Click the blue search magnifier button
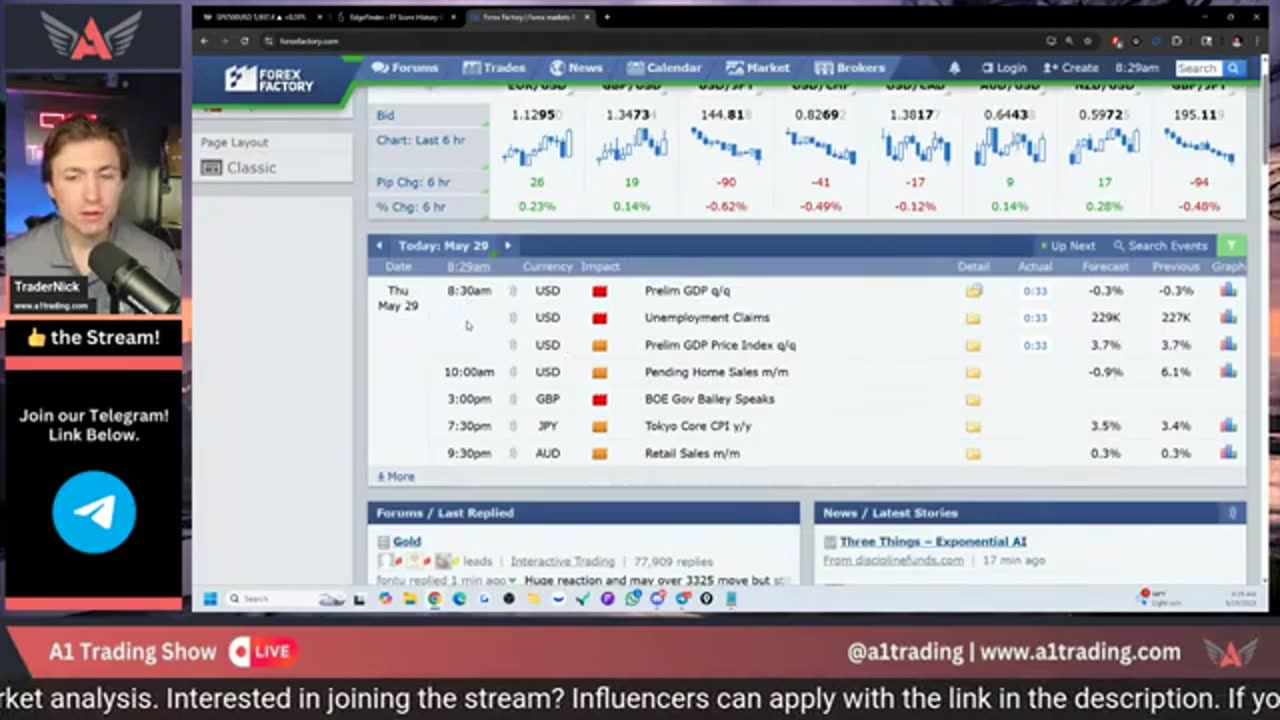Screen dimensions: 1280x720 (x=1233, y=68)
